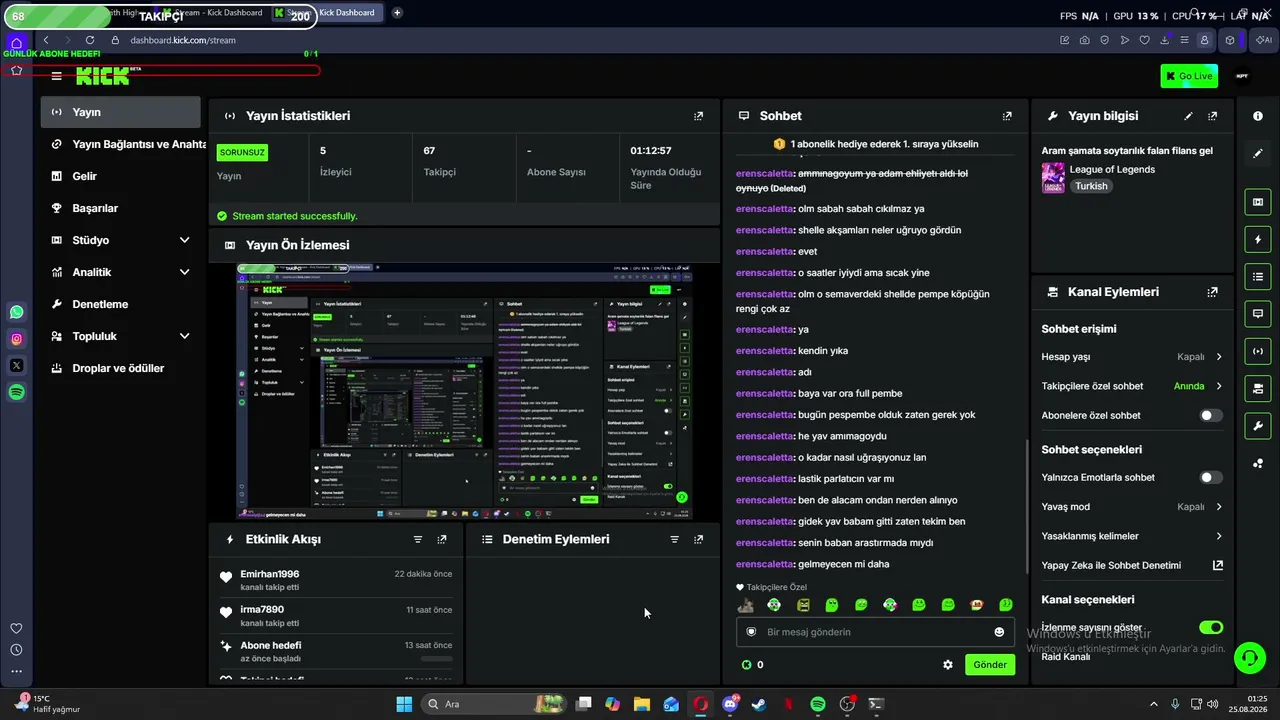1280x720 pixels.
Task: Click the Bir mesaj gönderin input
Action: 875,632
